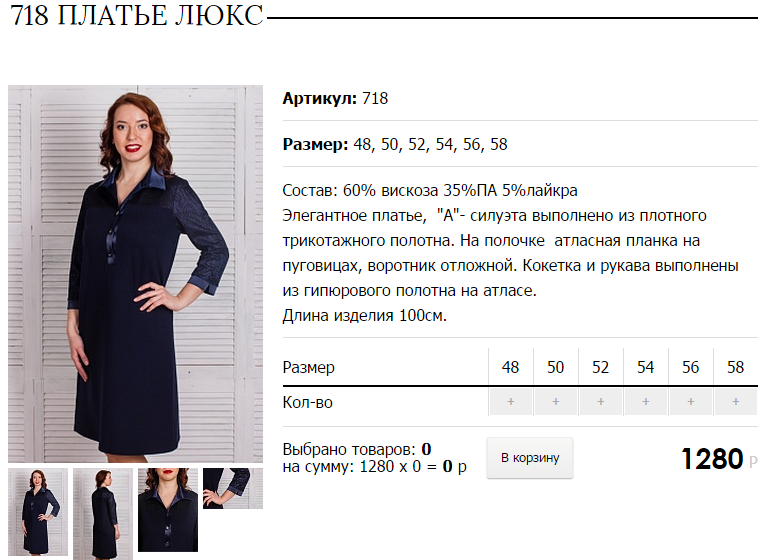Add quantity for size 56
The width and height of the screenshot is (771, 560).
(690, 402)
